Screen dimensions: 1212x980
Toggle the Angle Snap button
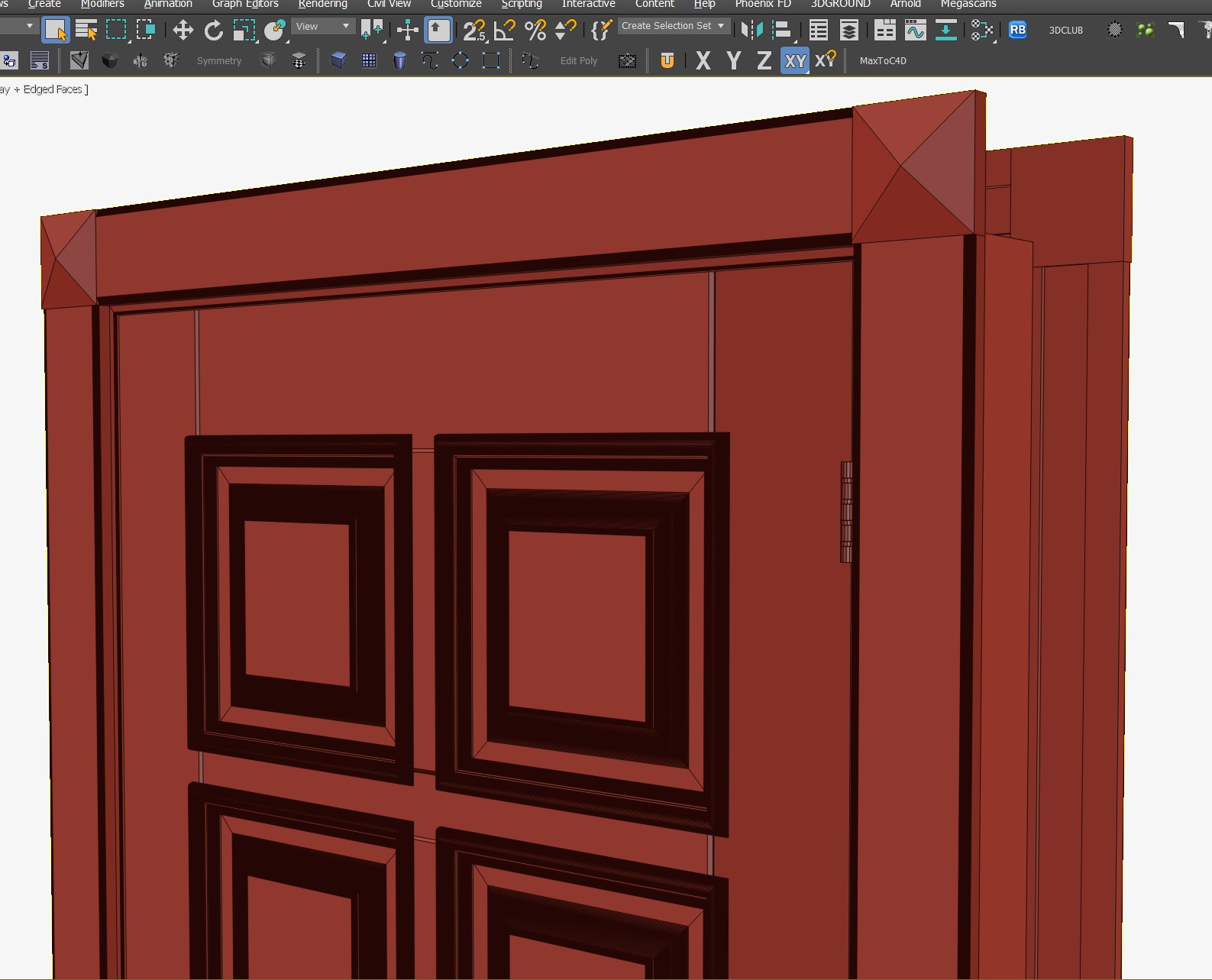pos(505,31)
